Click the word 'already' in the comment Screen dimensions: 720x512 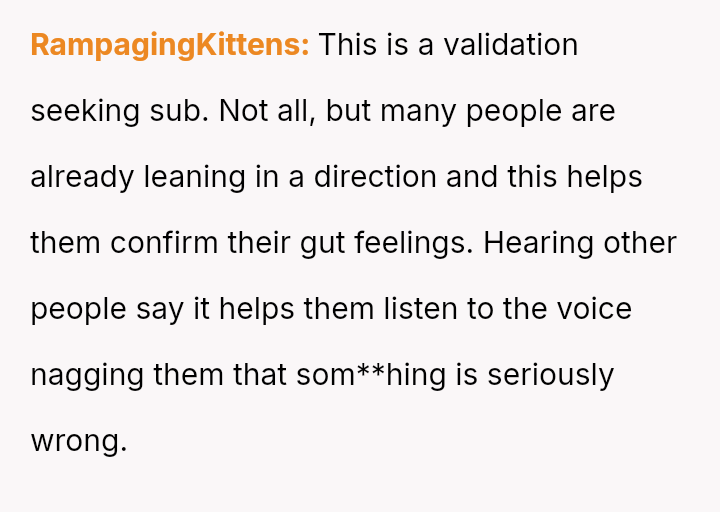(82, 178)
